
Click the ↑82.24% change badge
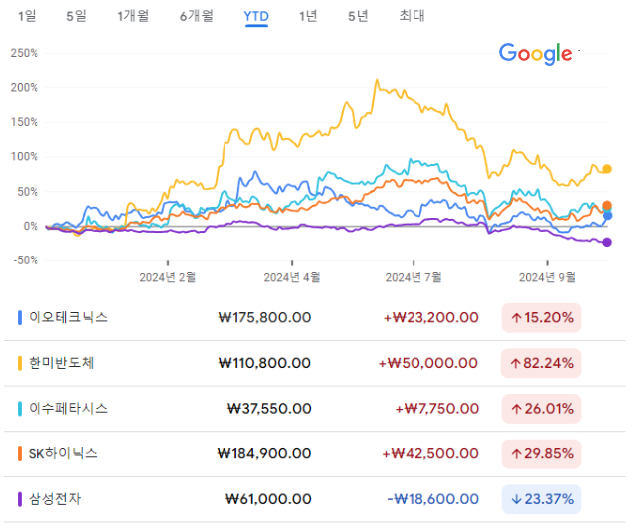click(542, 363)
